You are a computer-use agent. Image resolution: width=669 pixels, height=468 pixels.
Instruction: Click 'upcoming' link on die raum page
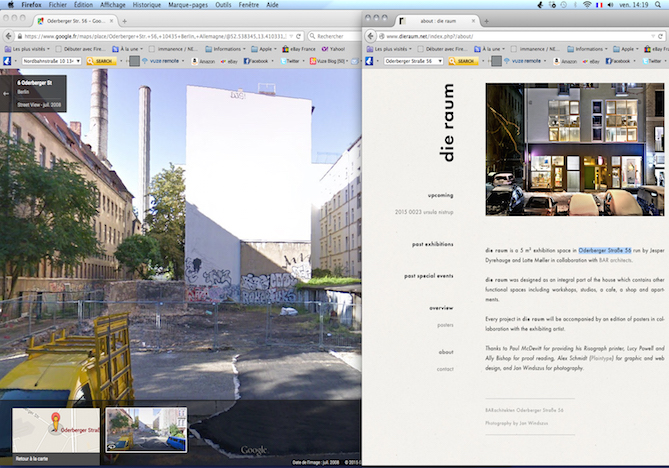click(440, 195)
